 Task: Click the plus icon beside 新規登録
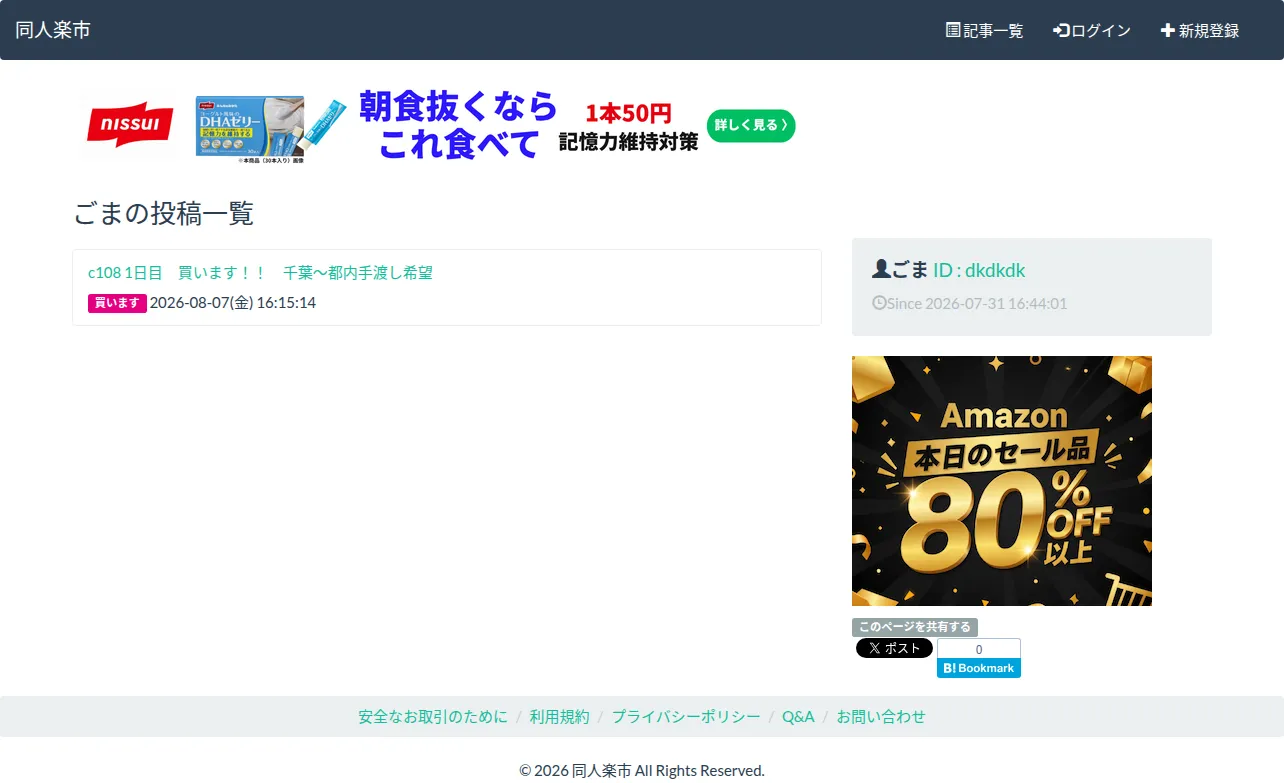[x=1167, y=30]
